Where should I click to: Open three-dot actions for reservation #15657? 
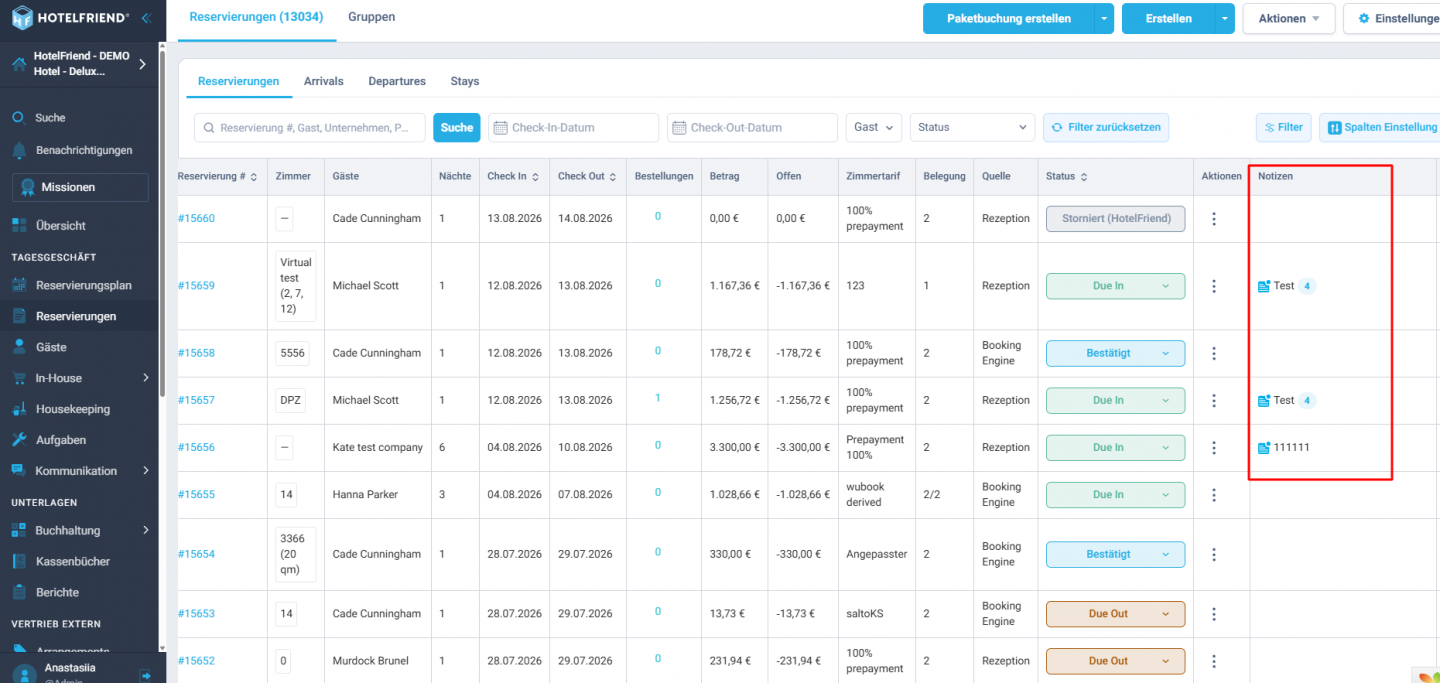[1214, 400]
